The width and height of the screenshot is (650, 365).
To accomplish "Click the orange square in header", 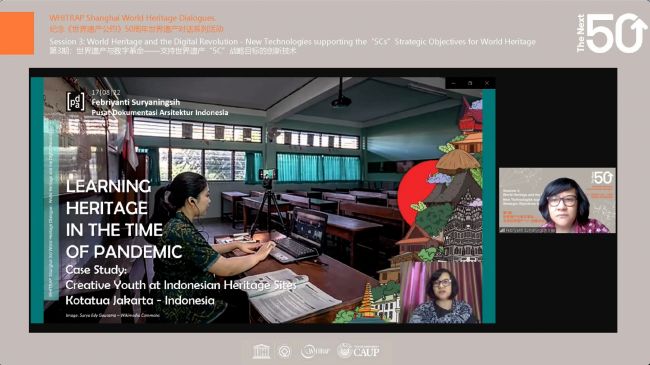I will click(x=17, y=33).
